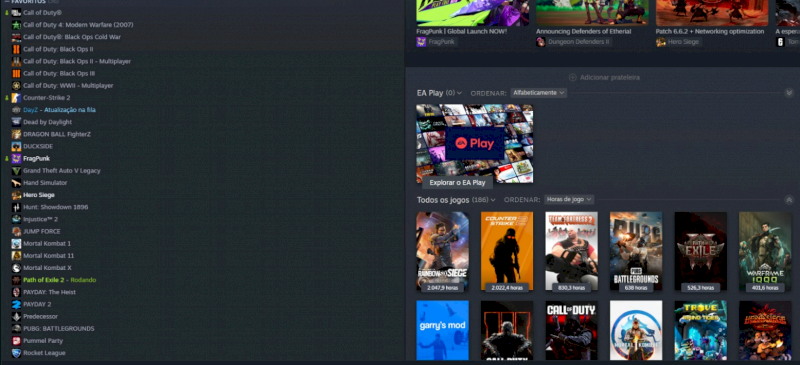Screen dimensions: 800x365
Task: Click the JUMP FORCE icon
Action: 16,232
